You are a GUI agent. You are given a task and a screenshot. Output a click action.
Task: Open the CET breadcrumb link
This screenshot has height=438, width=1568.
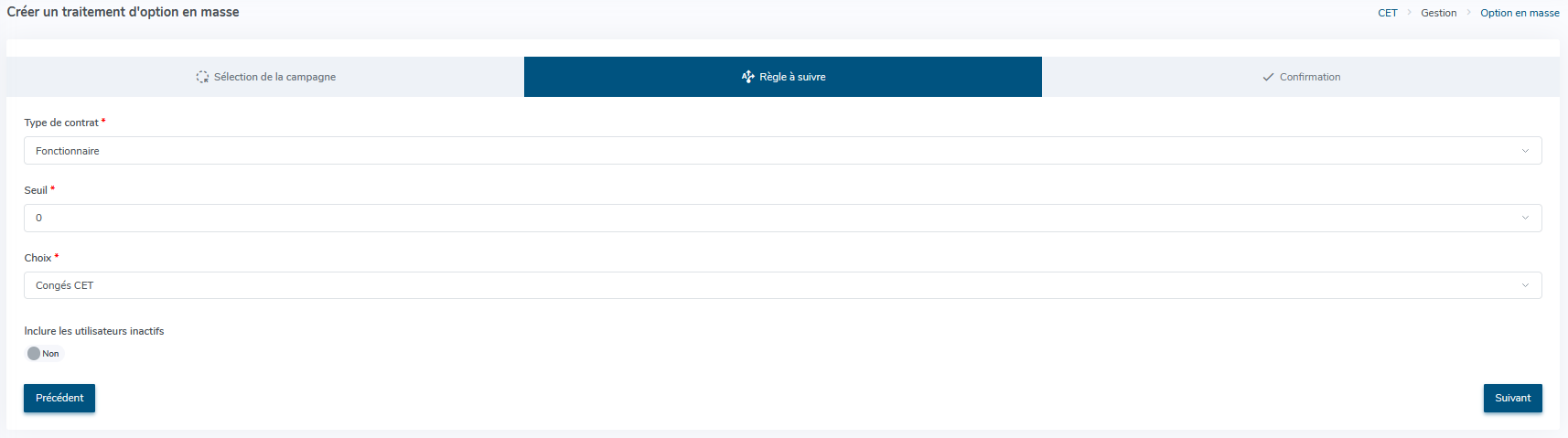1388,13
